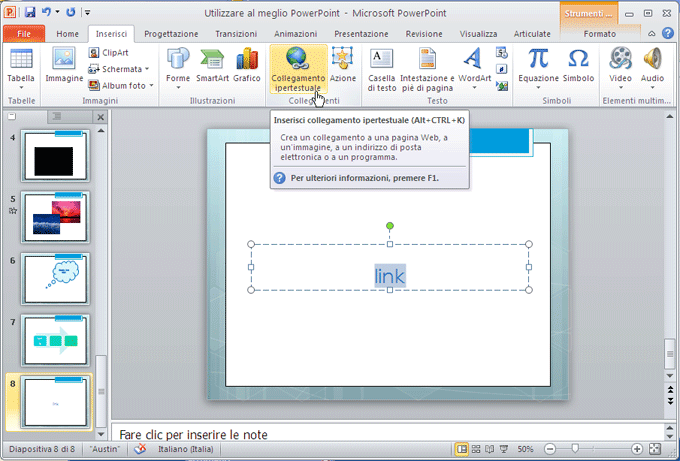
Task: Save presentation from Quick Access Toolbar
Action: [30, 12]
